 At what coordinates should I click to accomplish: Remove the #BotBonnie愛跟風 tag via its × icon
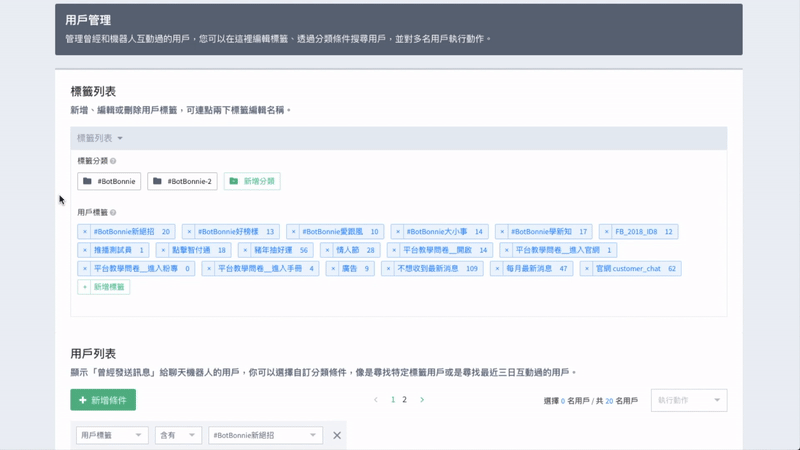click(293, 232)
